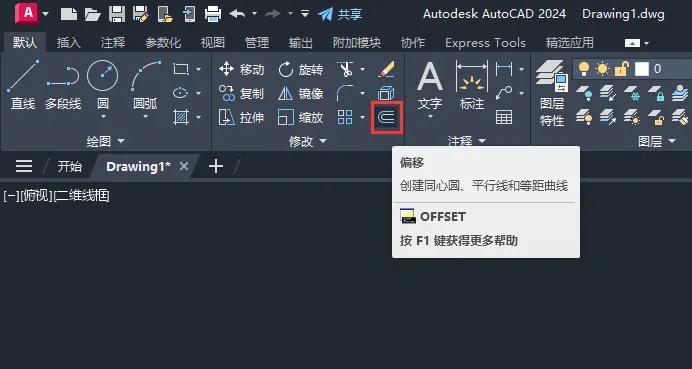The image size is (692, 369).
Task: Open the Annotate (注释) ribbon tab
Action: pos(113,43)
